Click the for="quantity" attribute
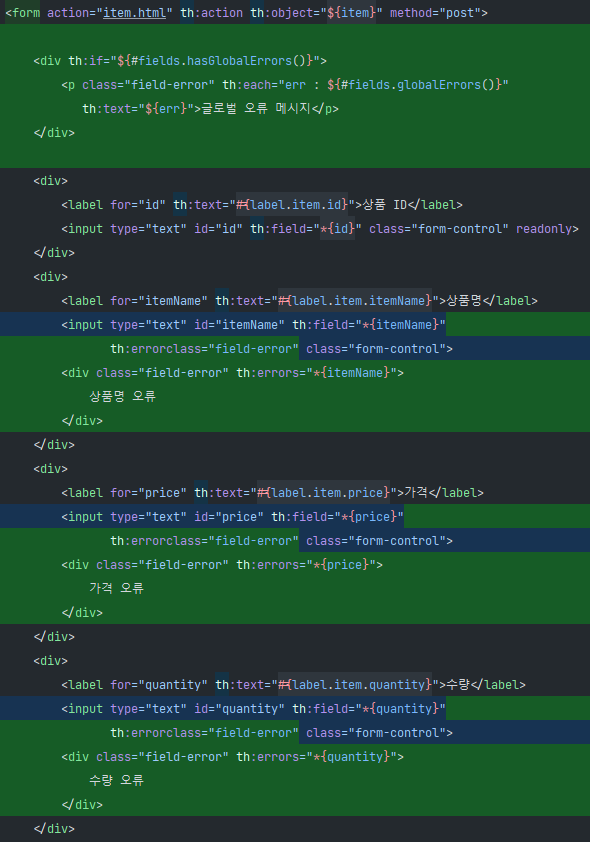590x842 pixels. pyautogui.click(x=159, y=685)
